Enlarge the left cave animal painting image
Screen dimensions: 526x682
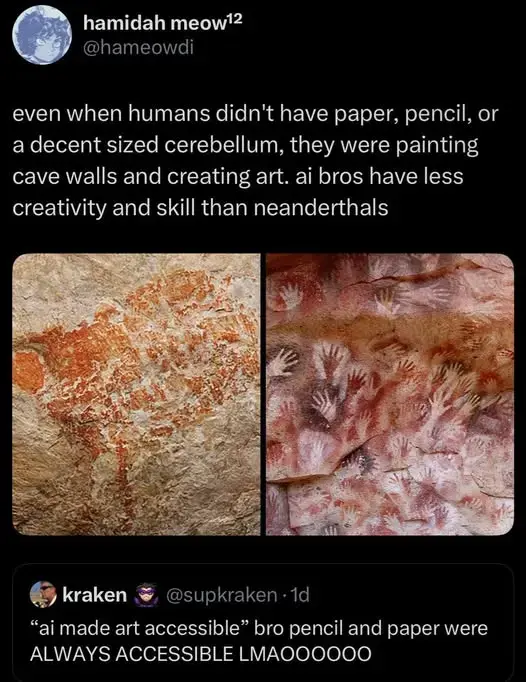coord(136,394)
